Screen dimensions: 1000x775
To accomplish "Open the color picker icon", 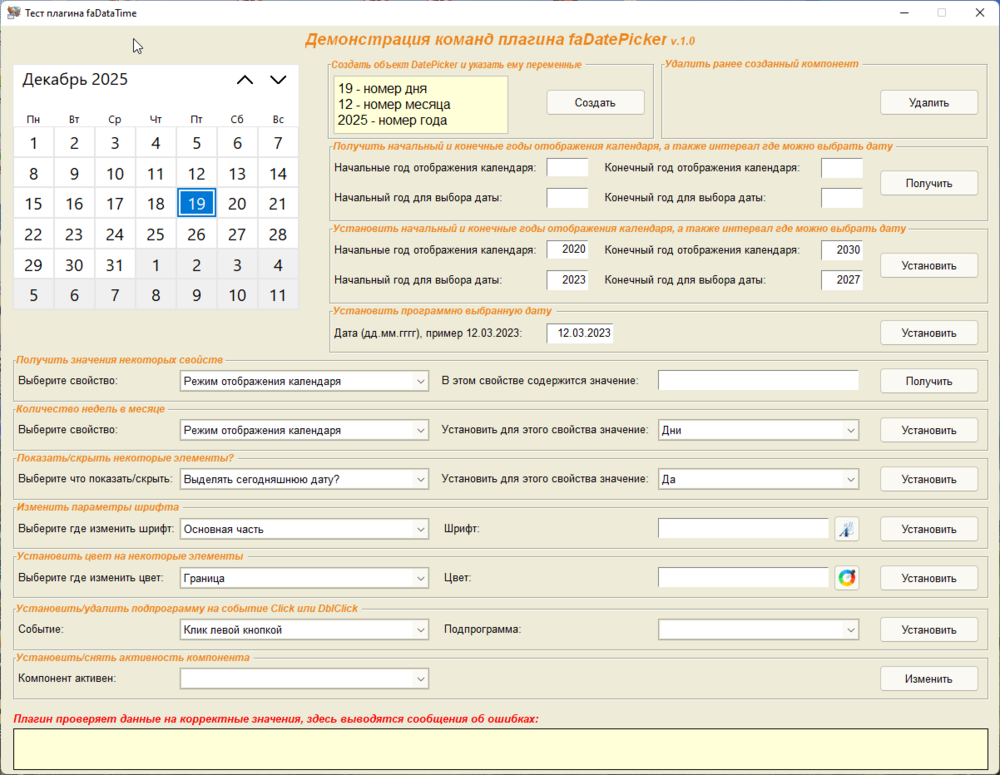I will click(847, 578).
